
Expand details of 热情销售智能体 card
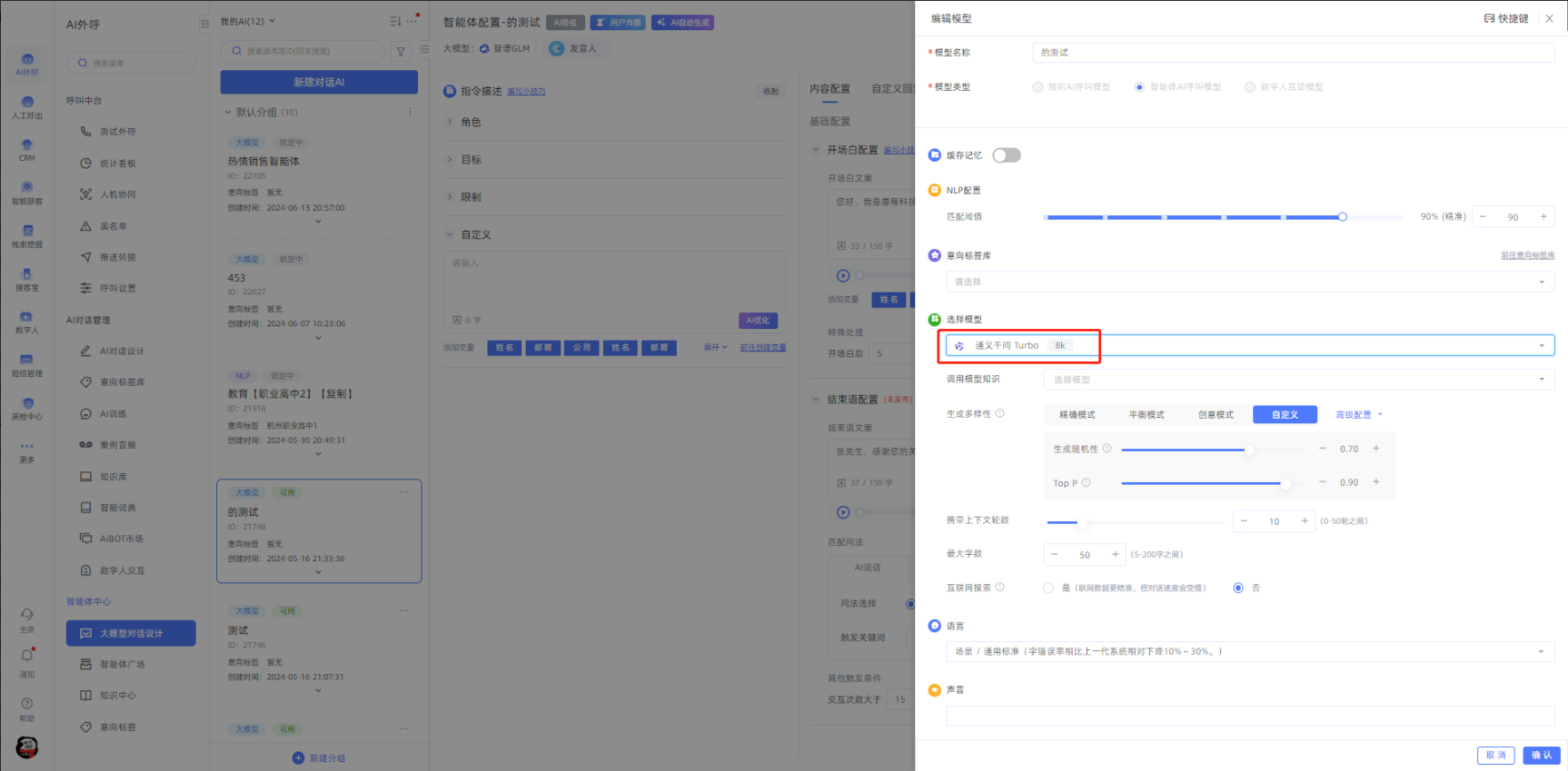[x=318, y=221]
